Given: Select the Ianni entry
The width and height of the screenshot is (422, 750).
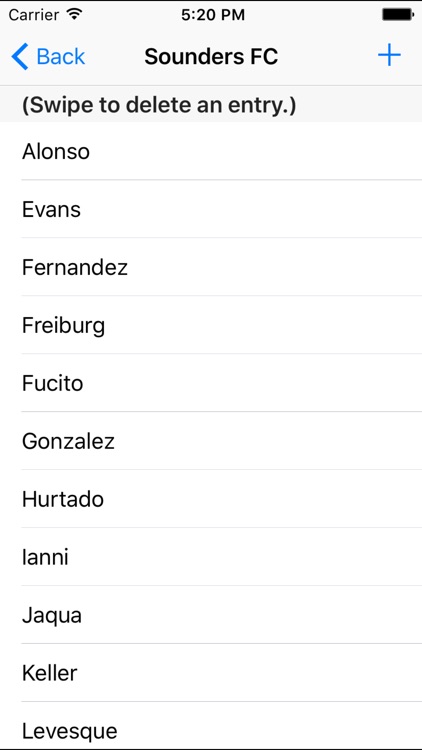Looking at the screenshot, I should pos(211,557).
